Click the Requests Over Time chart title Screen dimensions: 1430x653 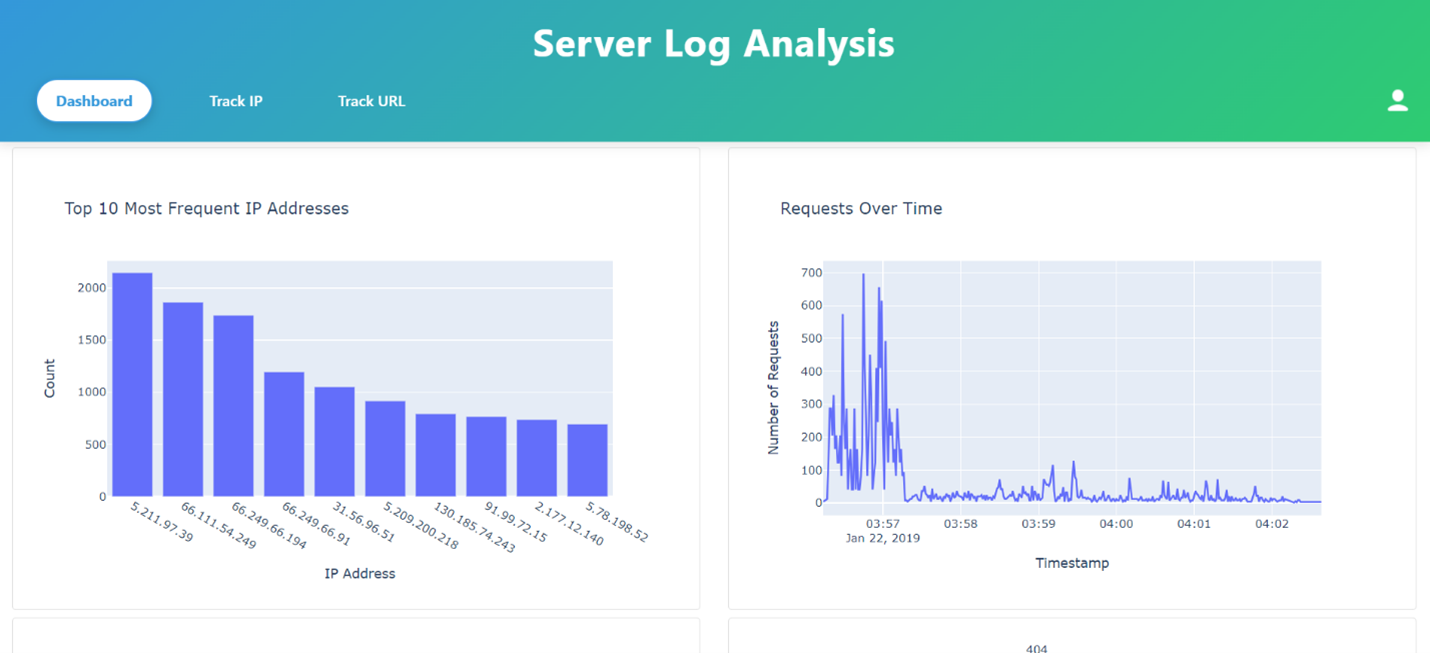861,208
